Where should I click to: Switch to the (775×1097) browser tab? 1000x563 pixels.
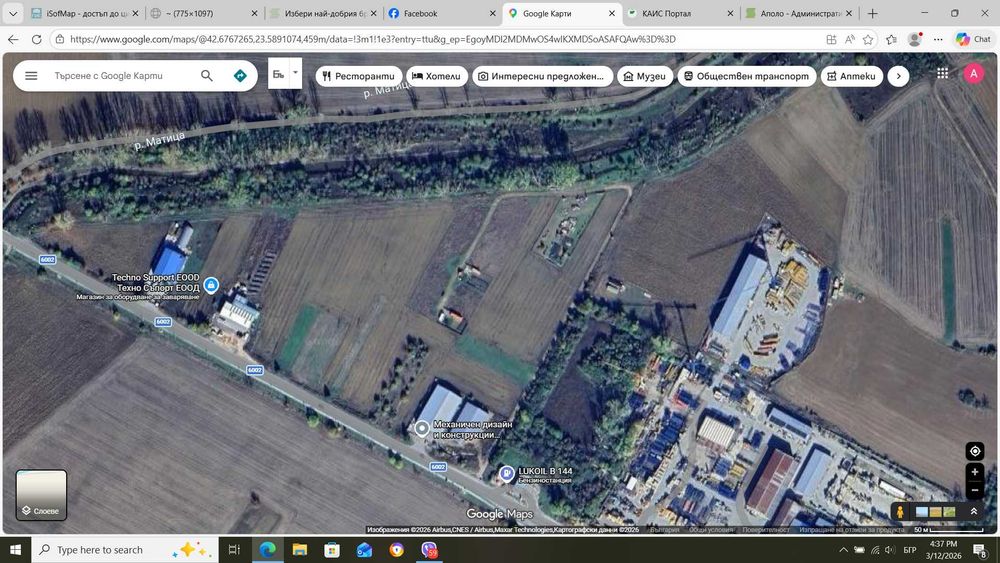(x=202, y=13)
